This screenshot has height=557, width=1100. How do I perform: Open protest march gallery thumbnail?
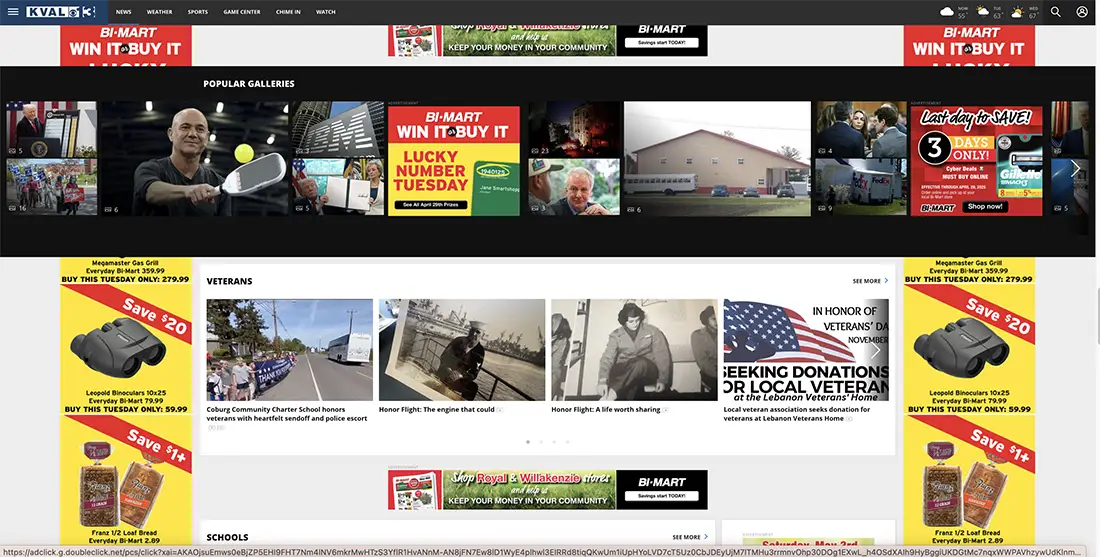point(51,187)
